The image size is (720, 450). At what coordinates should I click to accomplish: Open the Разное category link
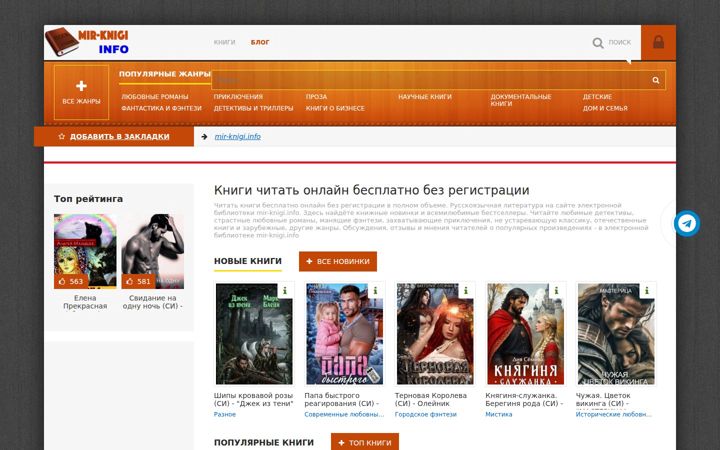coord(225,414)
